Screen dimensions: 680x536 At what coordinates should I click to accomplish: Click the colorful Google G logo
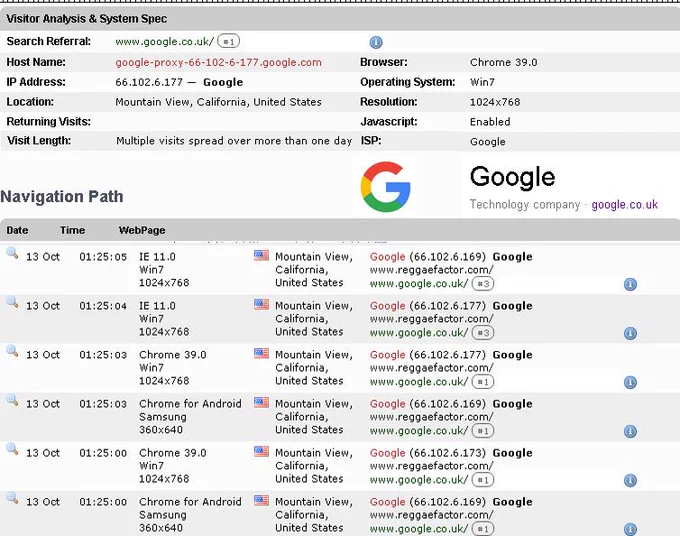click(x=386, y=186)
